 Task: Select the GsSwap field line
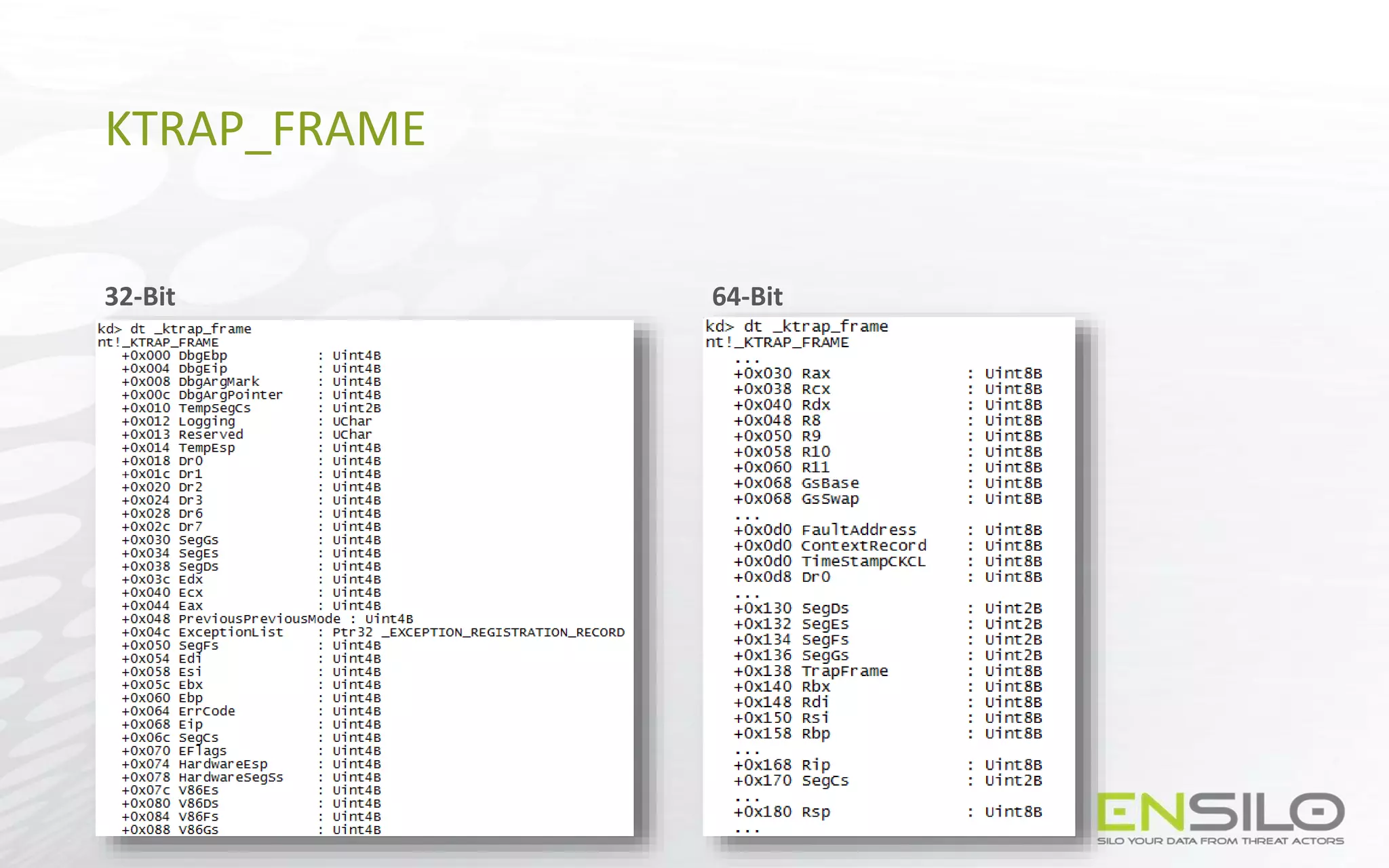click(x=888, y=498)
